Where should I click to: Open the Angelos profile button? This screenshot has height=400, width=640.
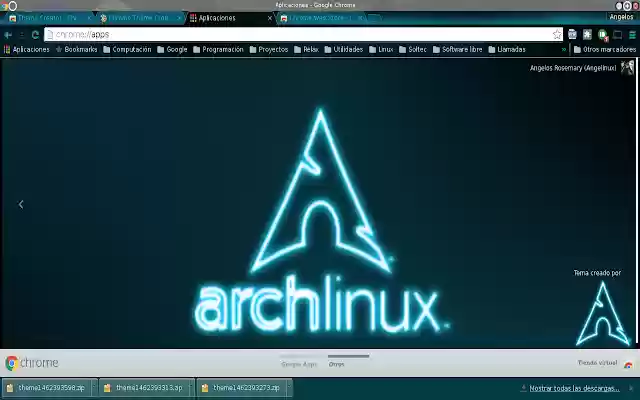621,17
